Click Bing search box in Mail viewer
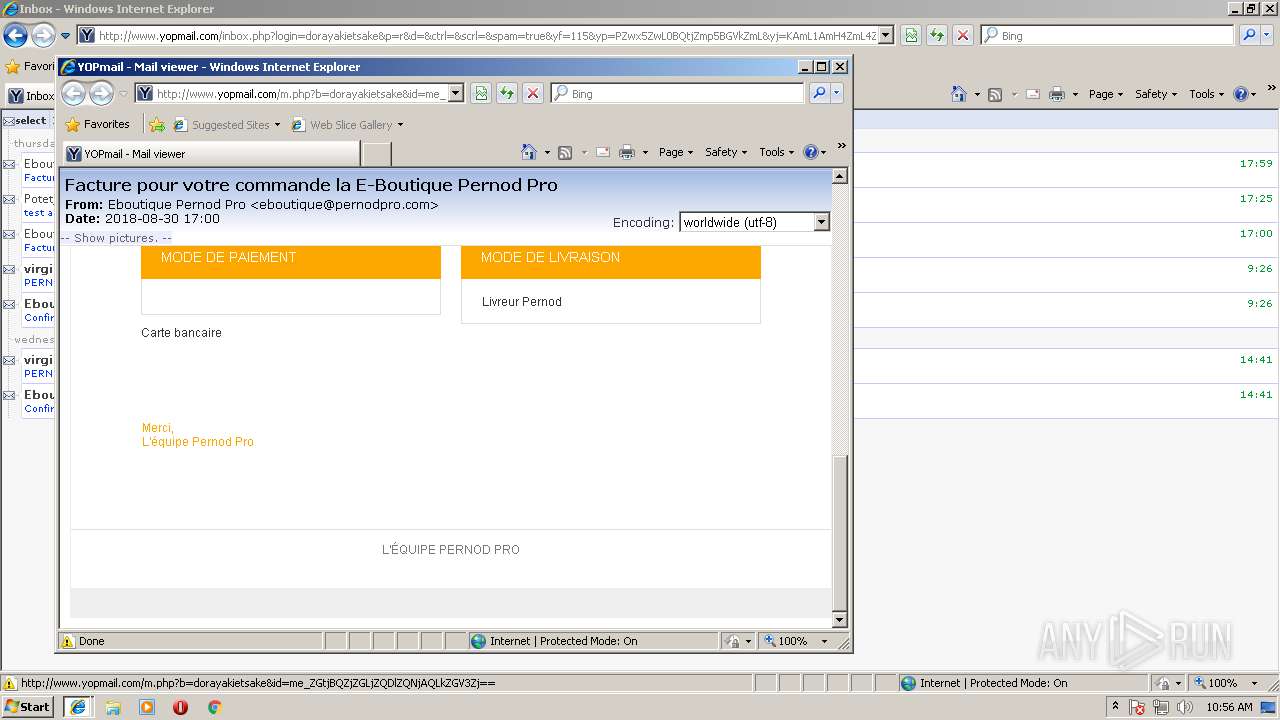The height and width of the screenshot is (720, 1280). pyautogui.click(x=677, y=94)
